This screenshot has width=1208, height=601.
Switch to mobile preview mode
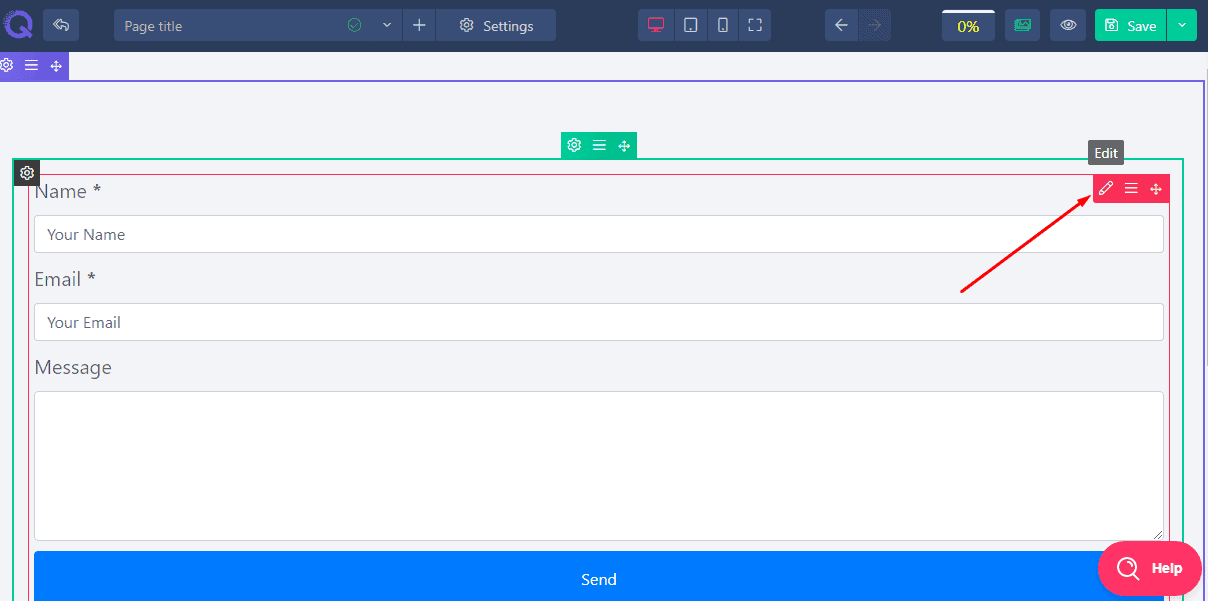coord(723,26)
